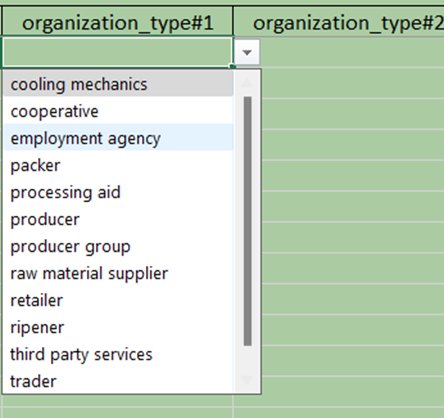Collapse the data validation dropdown arrow
Screen dimensions: 444x418
coord(247,52)
